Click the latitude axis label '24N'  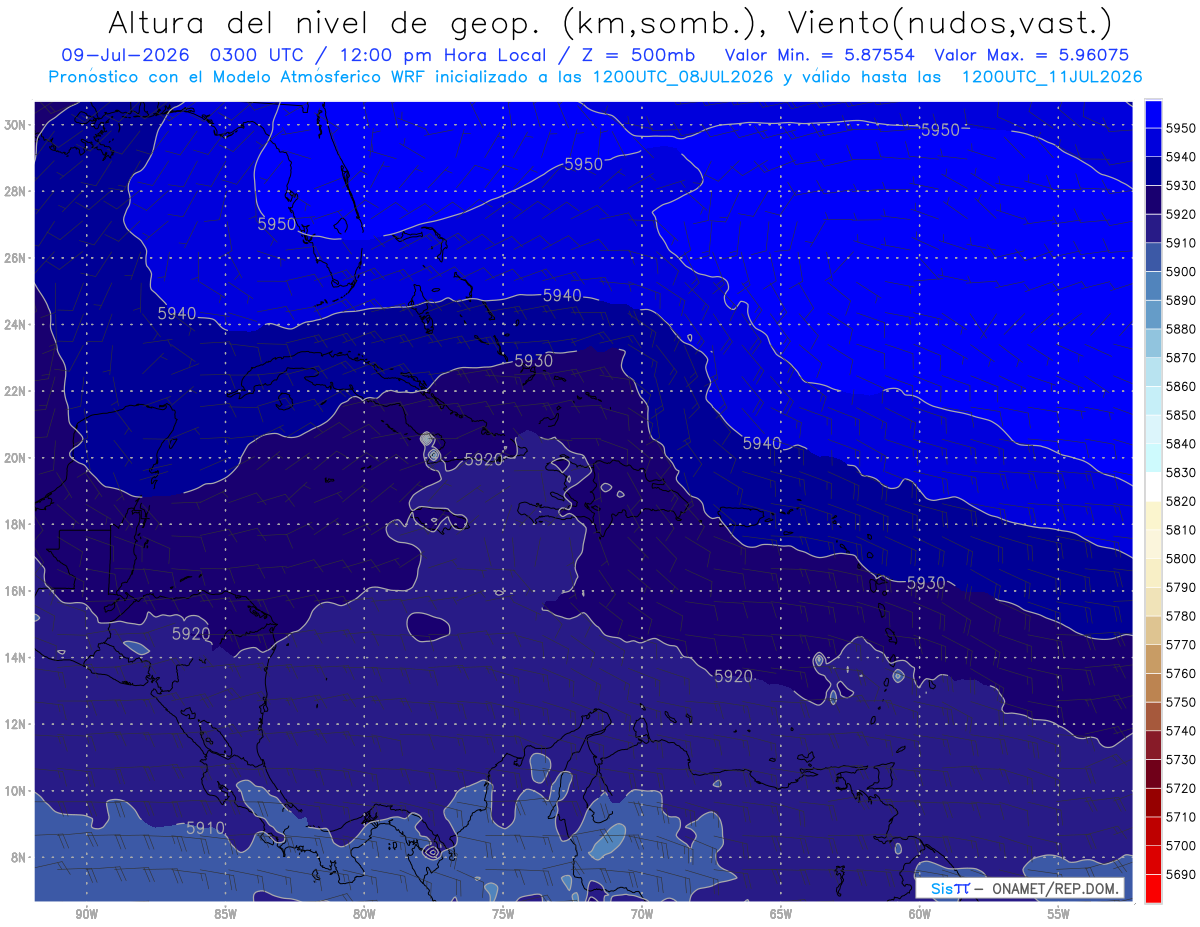(x=16, y=325)
